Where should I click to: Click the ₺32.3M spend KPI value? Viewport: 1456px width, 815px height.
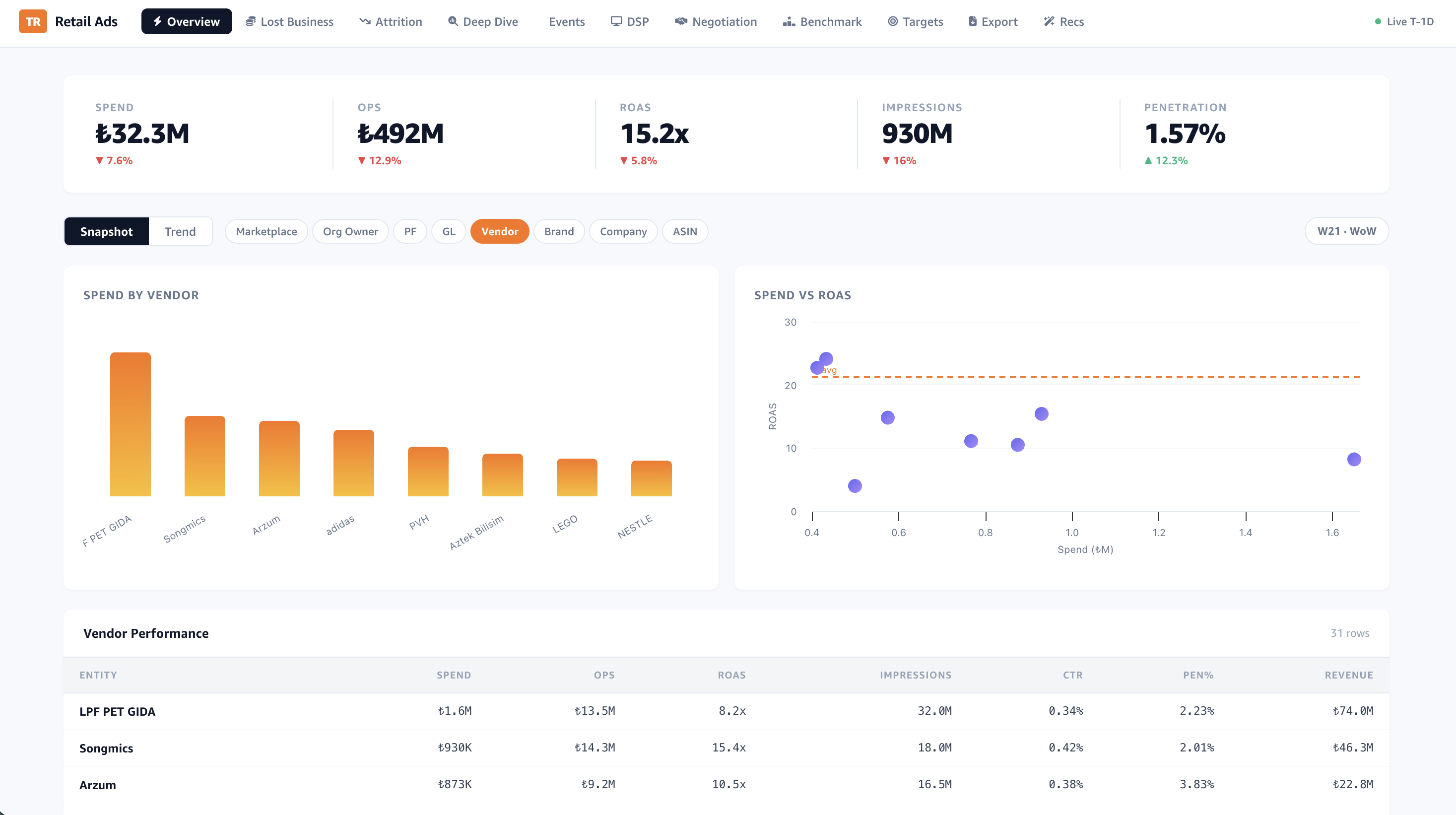pyautogui.click(x=142, y=134)
